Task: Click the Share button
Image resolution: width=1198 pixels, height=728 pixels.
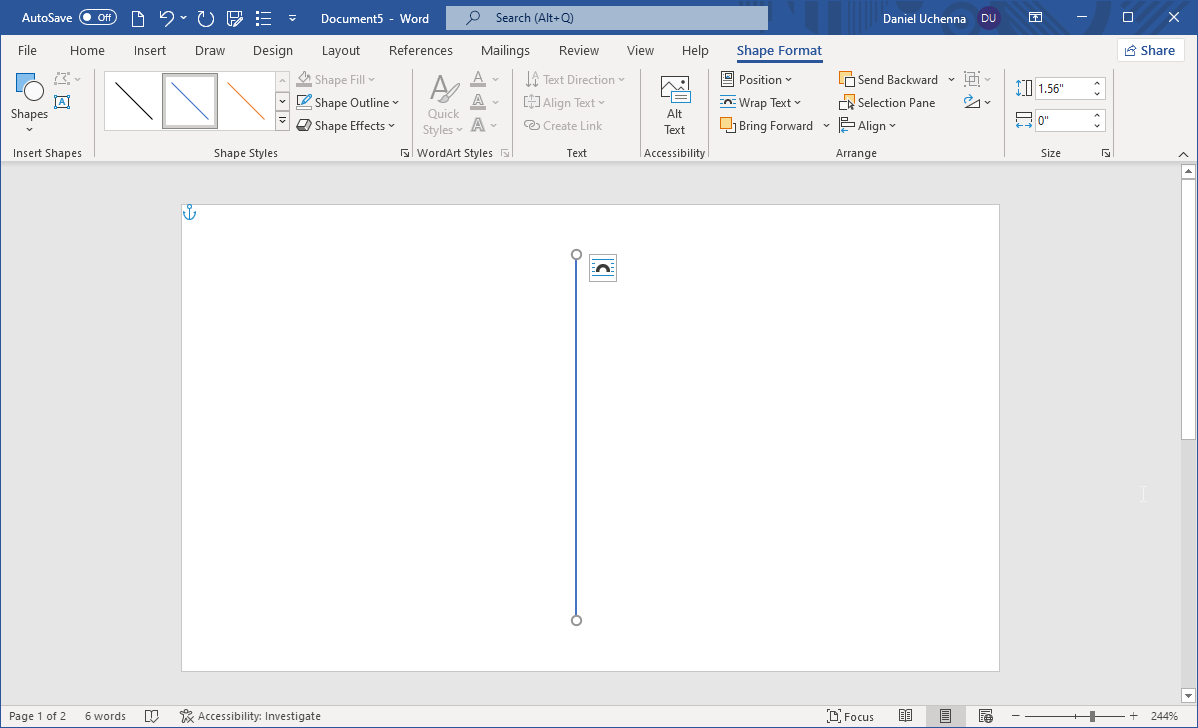Action: (1150, 51)
